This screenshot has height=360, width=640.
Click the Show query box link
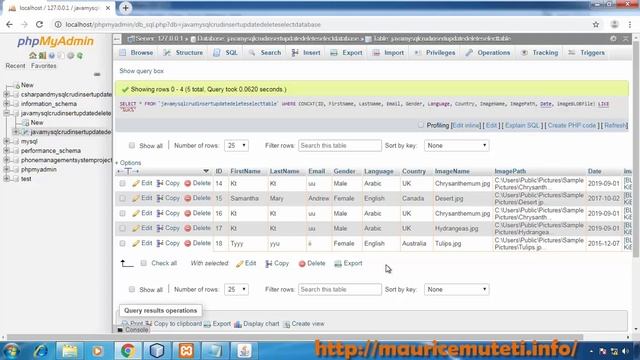tap(142, 71)
